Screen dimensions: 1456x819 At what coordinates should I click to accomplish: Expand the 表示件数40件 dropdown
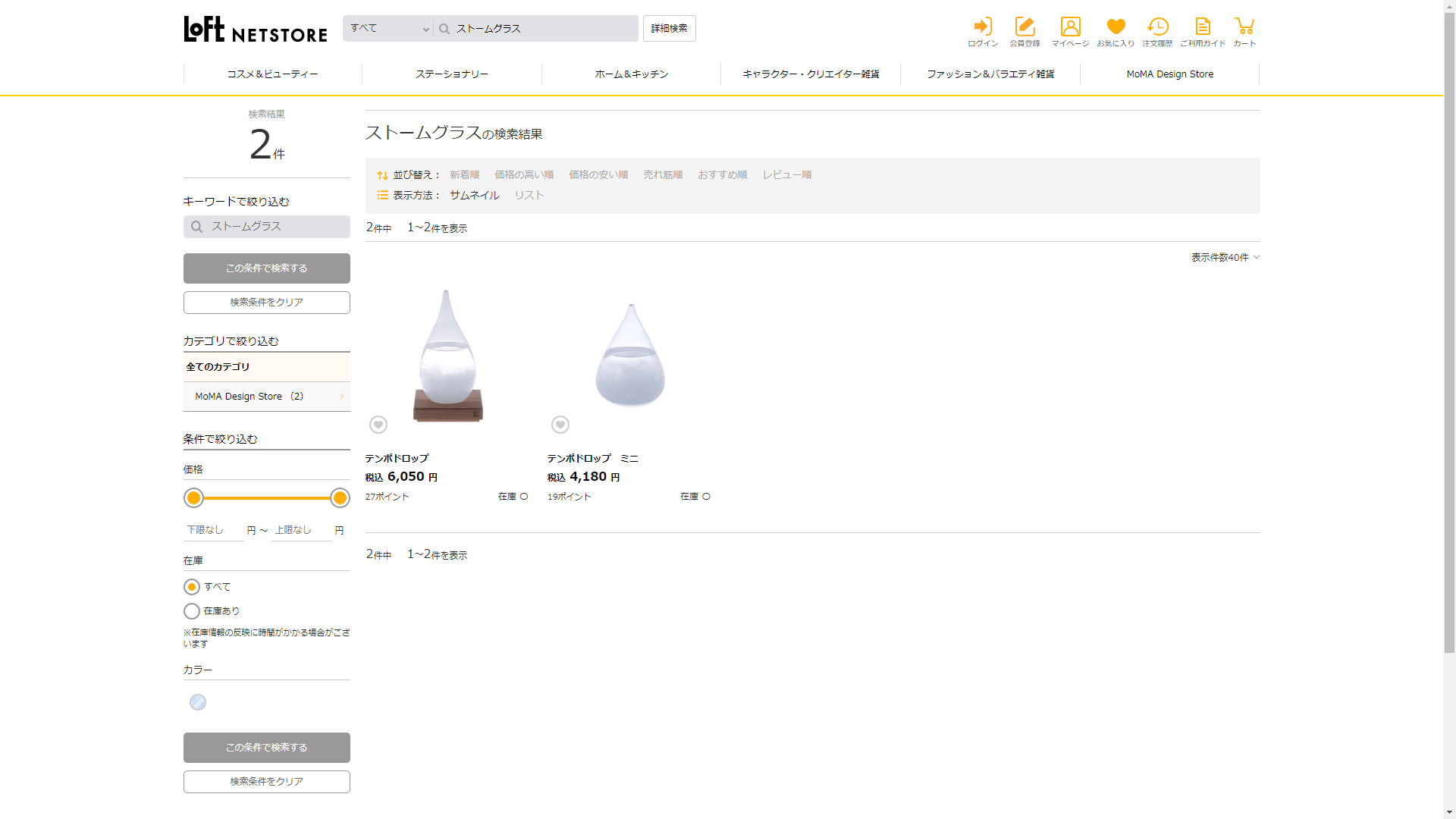coord(1225,258)
